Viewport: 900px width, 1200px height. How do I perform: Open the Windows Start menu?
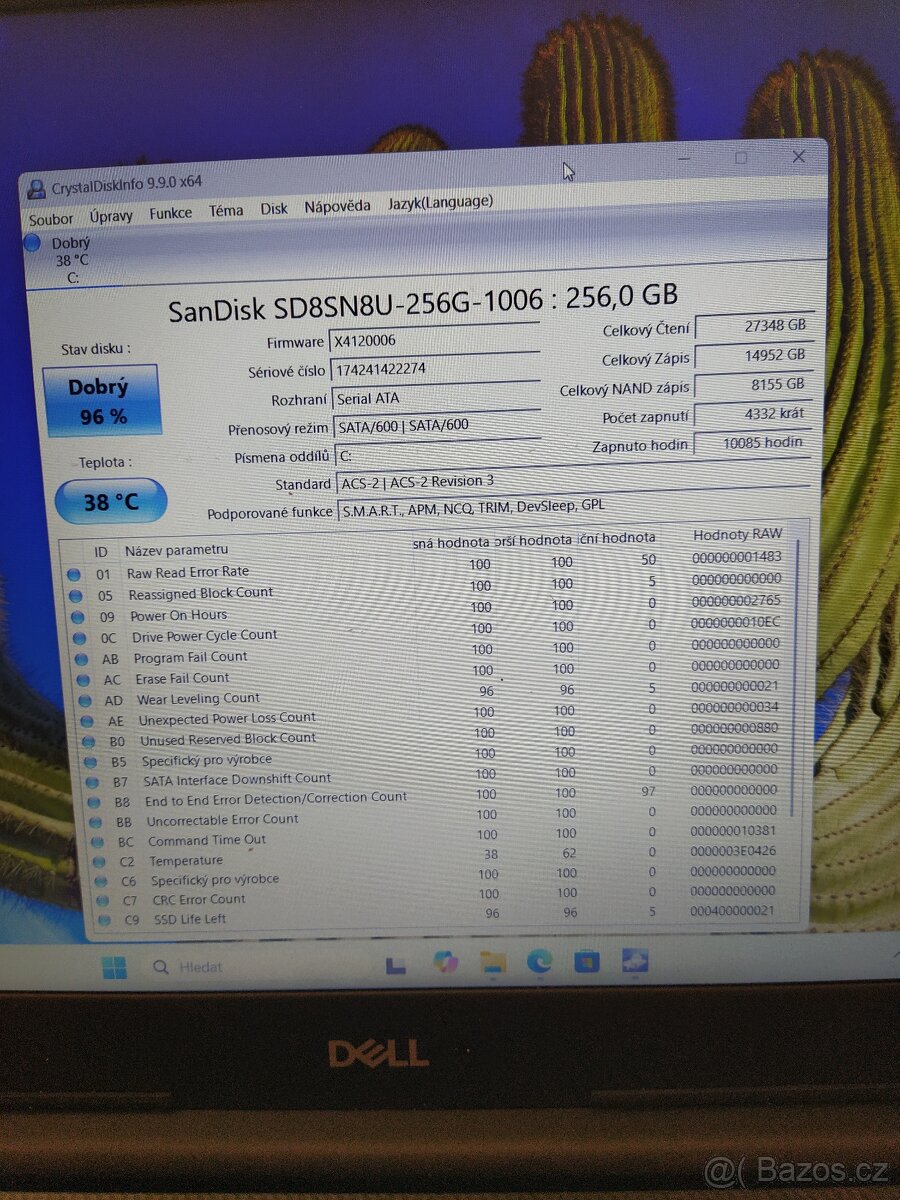[x=115, y=967]
